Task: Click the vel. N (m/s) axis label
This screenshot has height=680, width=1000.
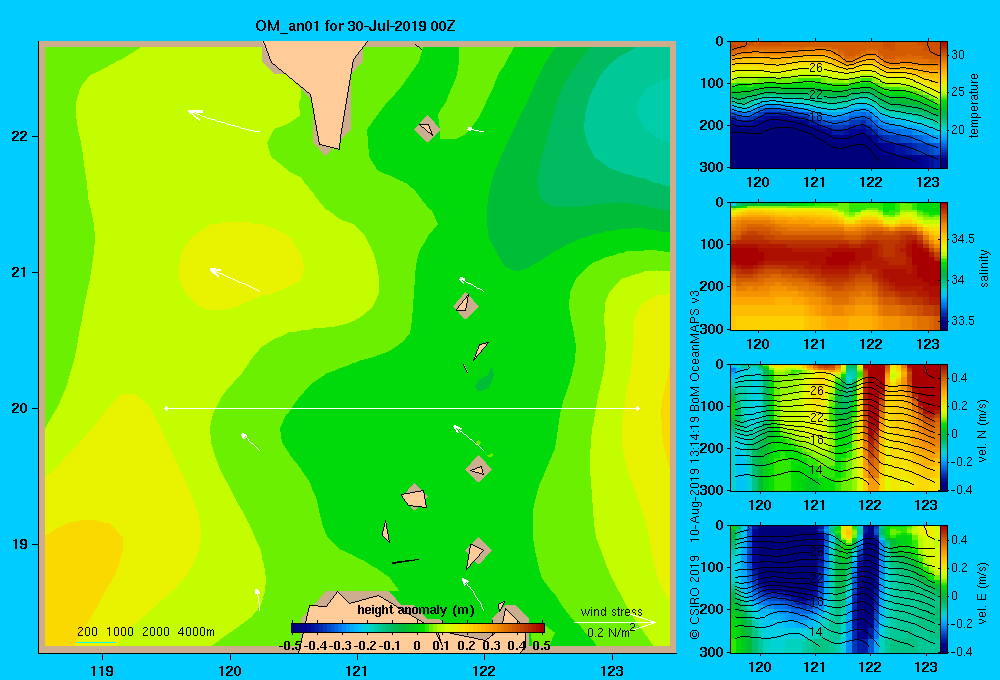Action: (x=982, y=431)
